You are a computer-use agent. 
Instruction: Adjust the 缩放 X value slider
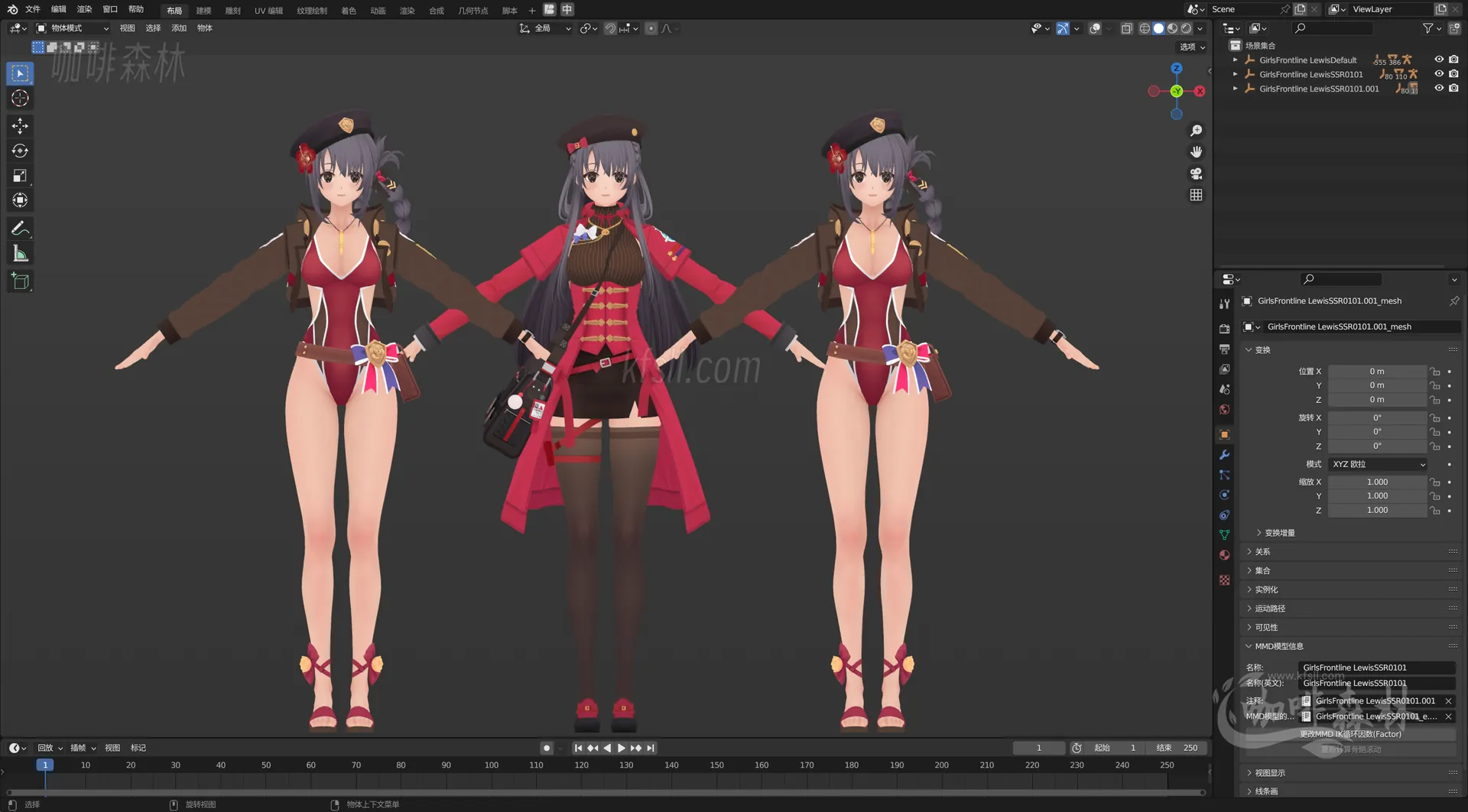tap(1376, 482)
